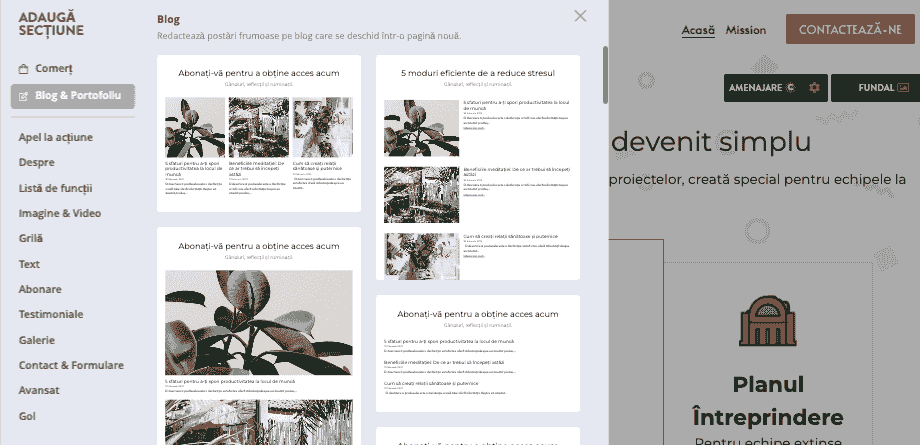Click the Comerț shopping bag icon

[x=23, y=69]
